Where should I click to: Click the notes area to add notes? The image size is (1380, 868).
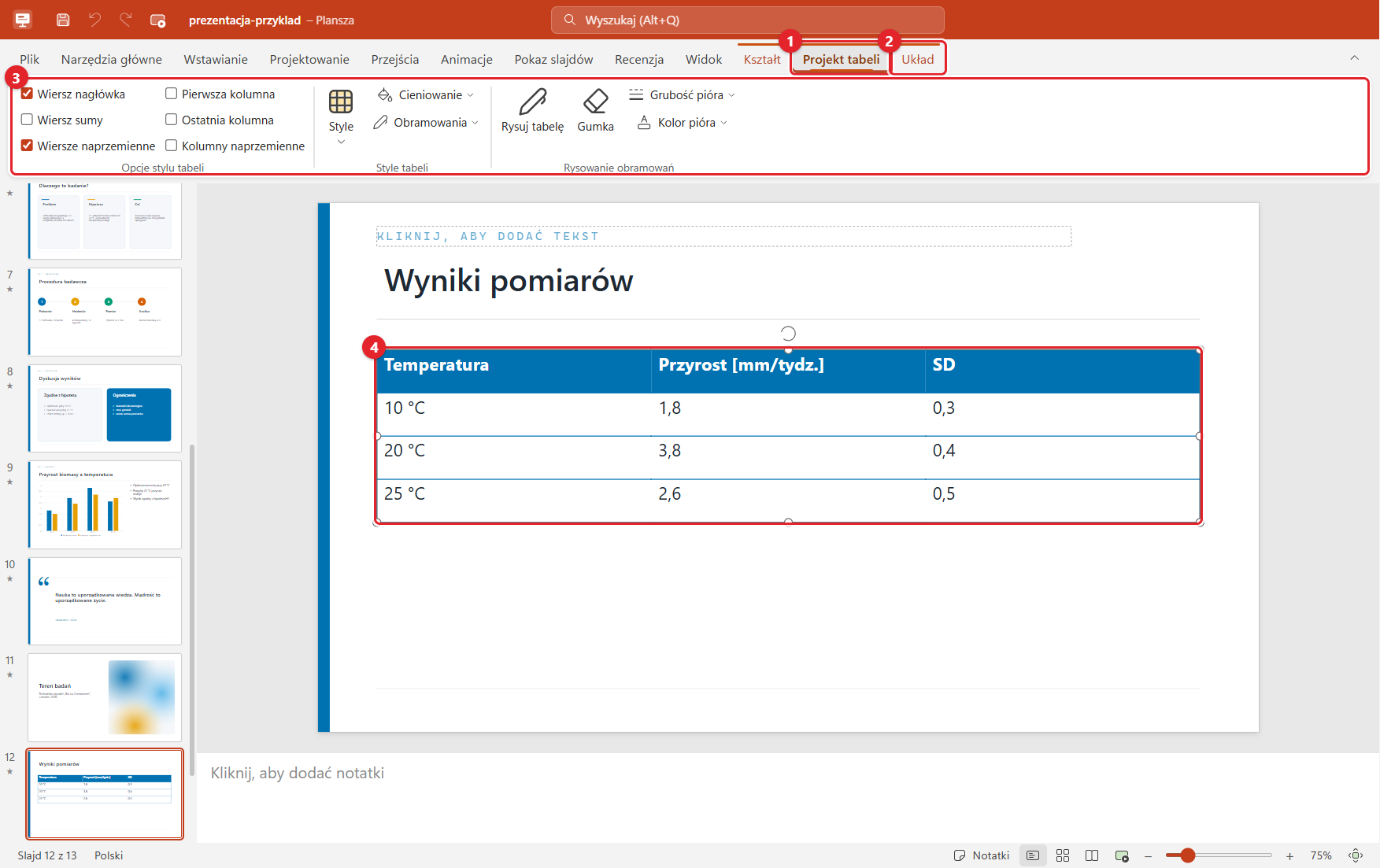click(787, 796)
